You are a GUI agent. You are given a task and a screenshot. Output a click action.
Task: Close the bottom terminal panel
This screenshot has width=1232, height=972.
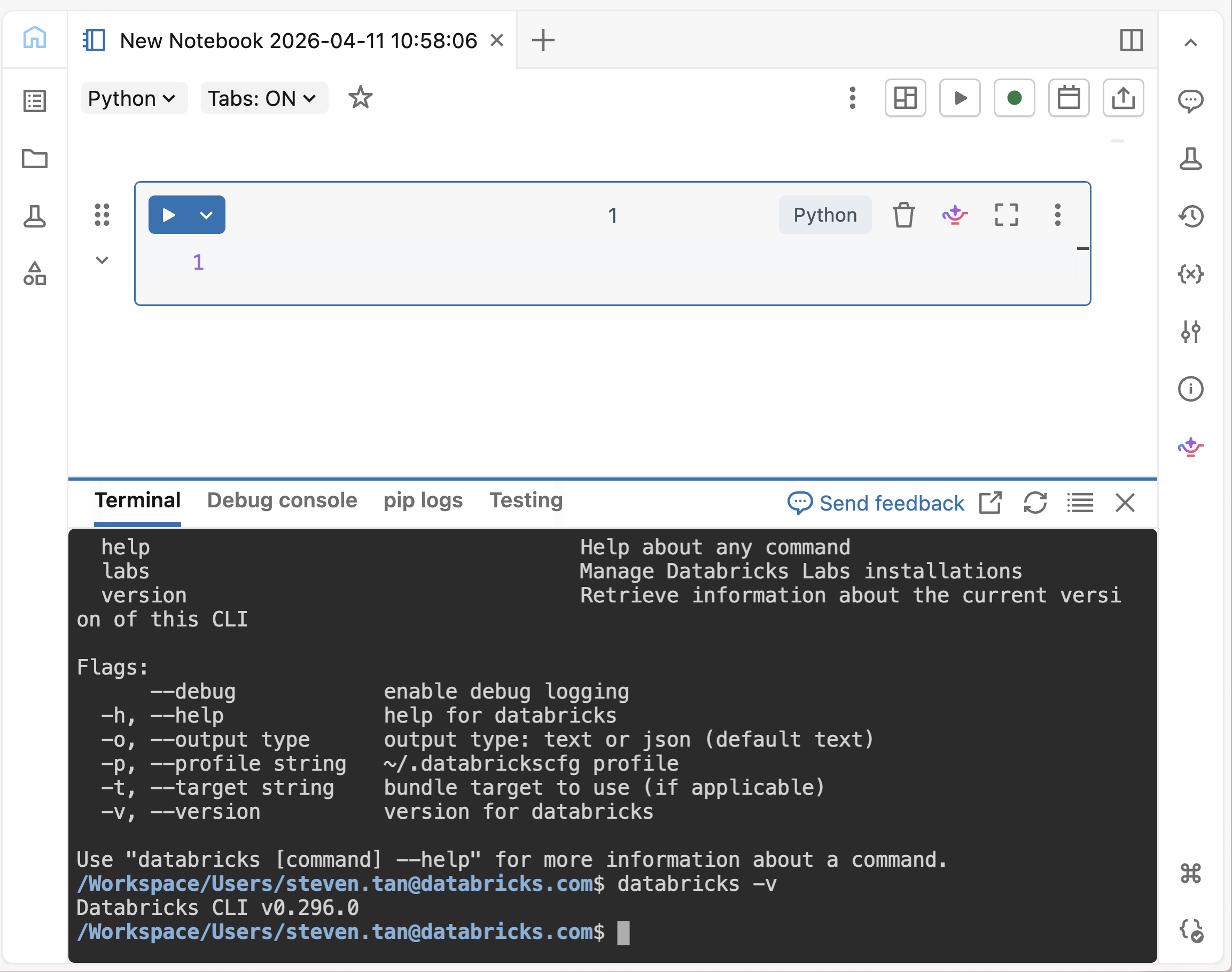click(x=1125, y=503)
